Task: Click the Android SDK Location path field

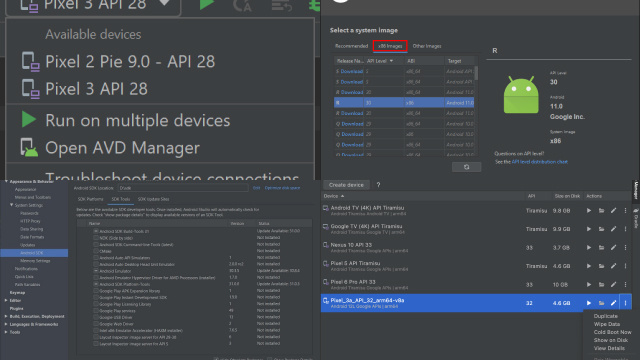Action: [x=183, y=188]
